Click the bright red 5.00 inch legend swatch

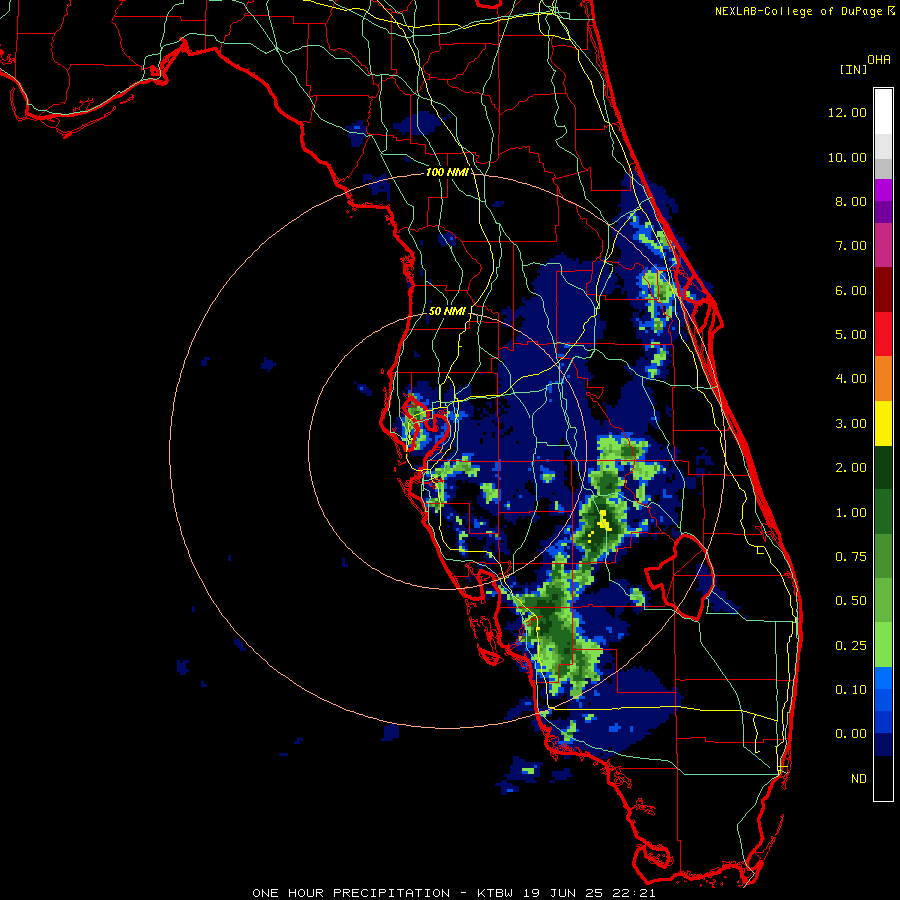point(883,334)
